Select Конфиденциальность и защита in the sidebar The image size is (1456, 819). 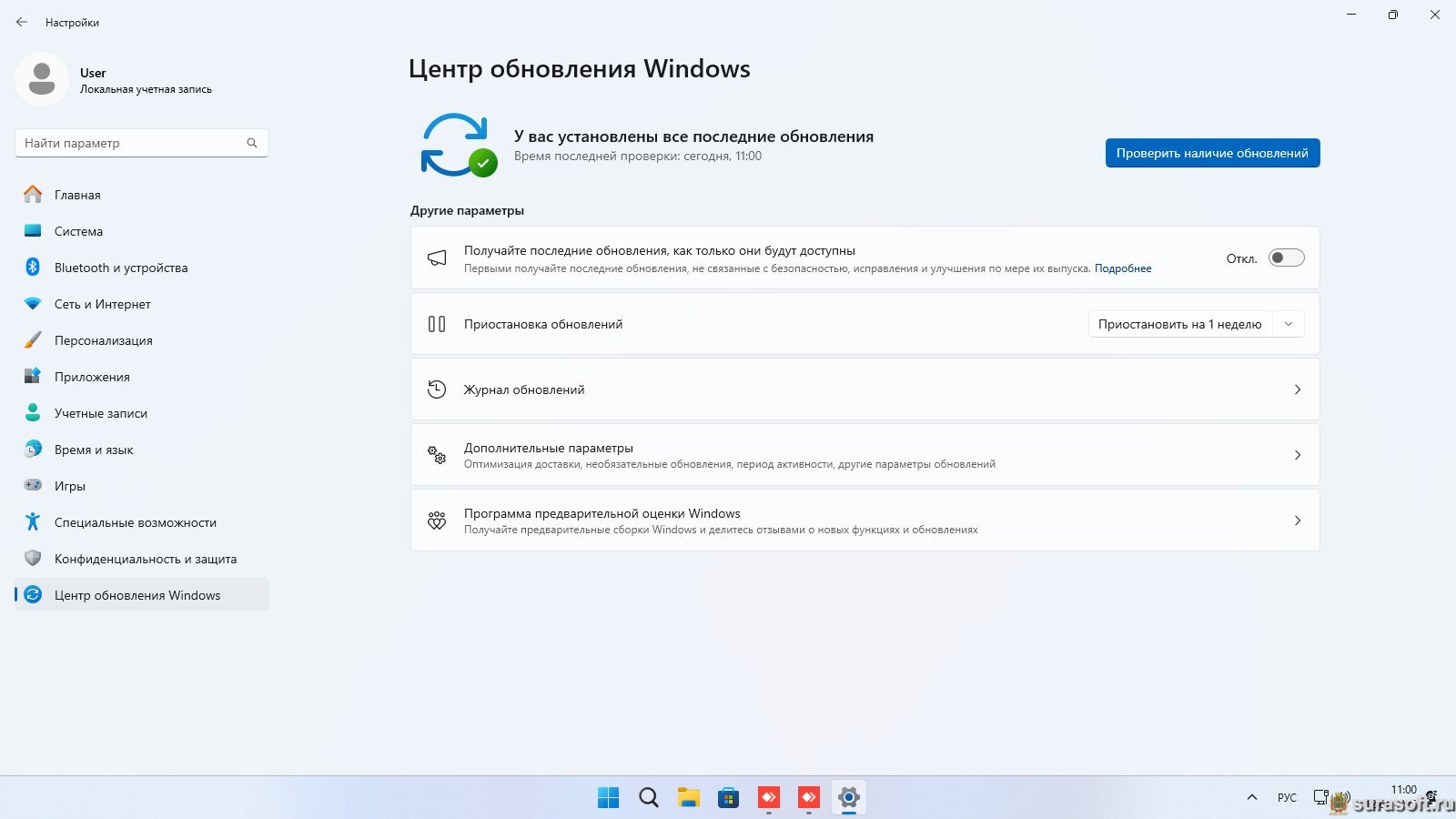pos(142,559)
